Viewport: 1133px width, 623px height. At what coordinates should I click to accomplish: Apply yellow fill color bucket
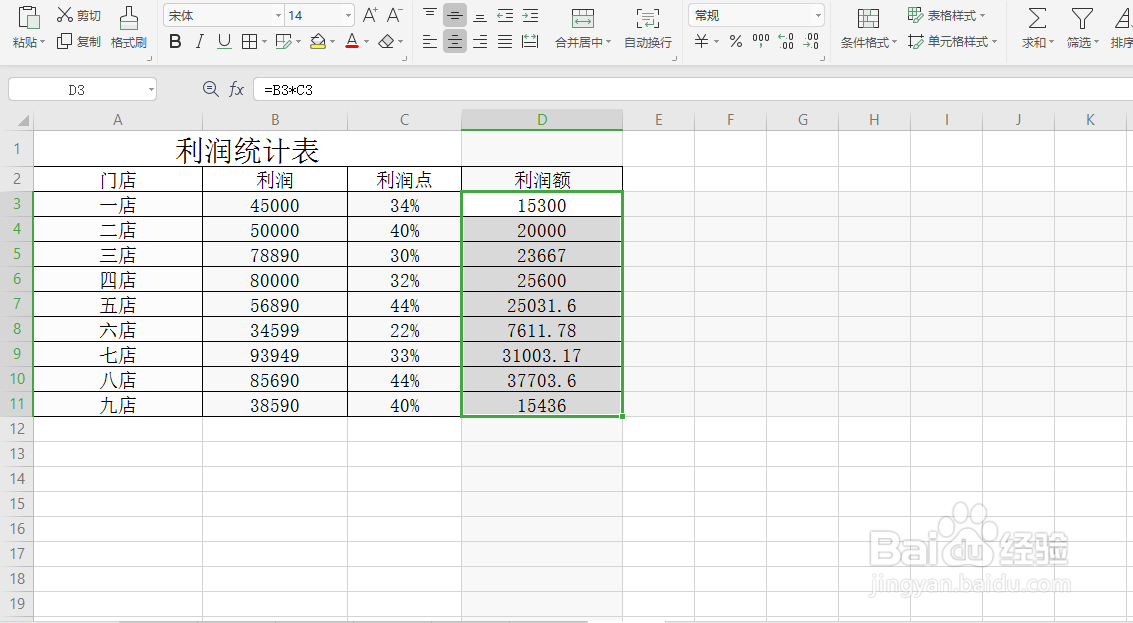tap(318, 42)
